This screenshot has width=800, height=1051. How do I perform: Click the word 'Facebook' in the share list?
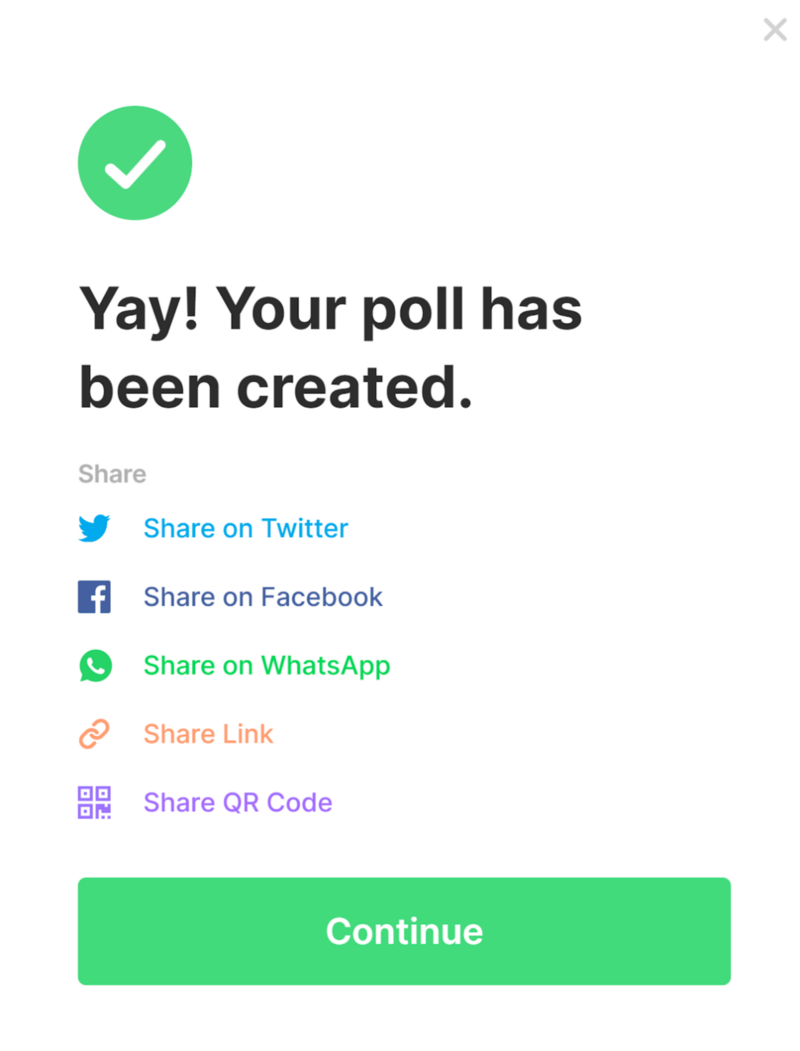click(322, 597)
